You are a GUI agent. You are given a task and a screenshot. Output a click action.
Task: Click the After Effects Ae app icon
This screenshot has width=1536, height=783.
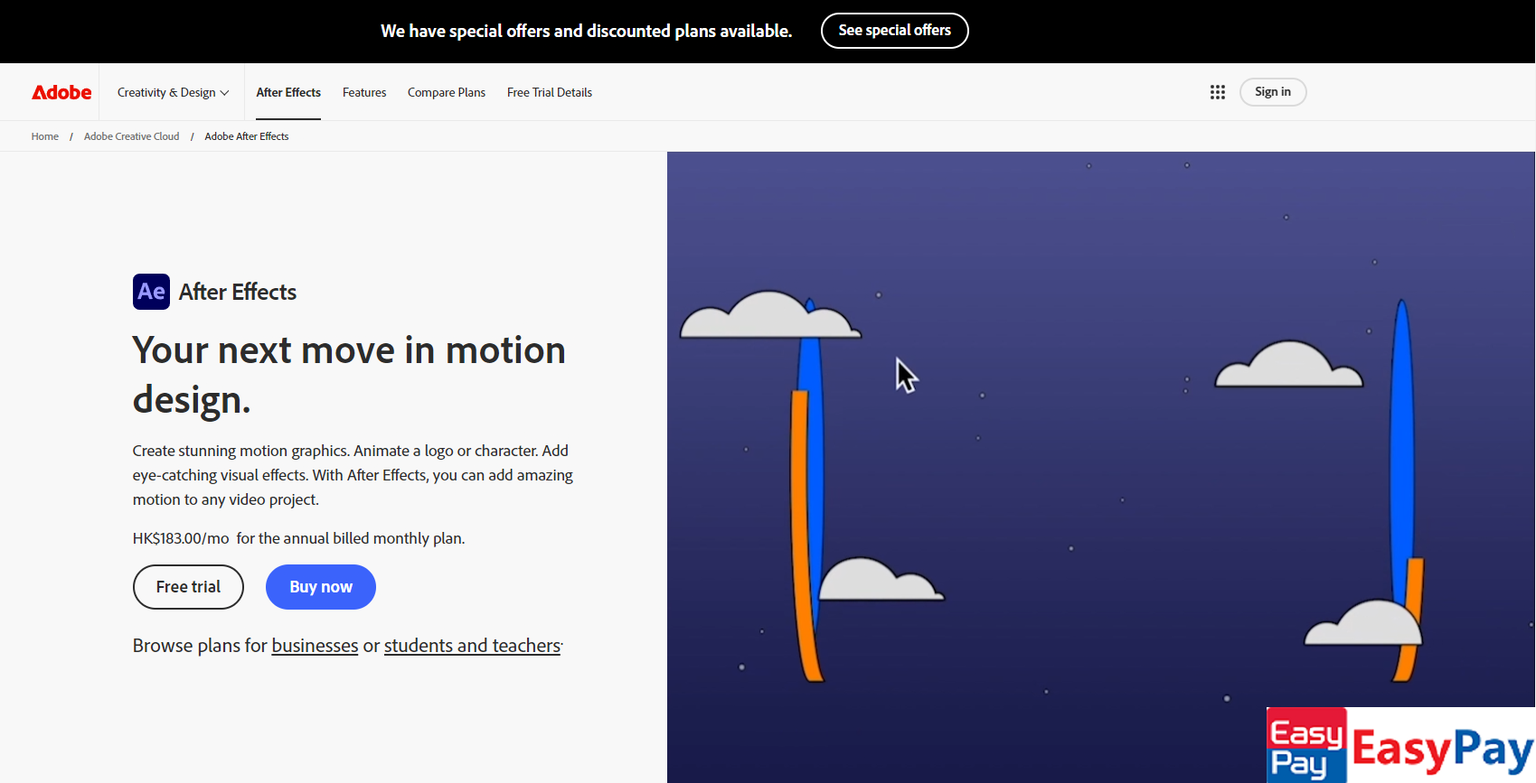[151, 291]
